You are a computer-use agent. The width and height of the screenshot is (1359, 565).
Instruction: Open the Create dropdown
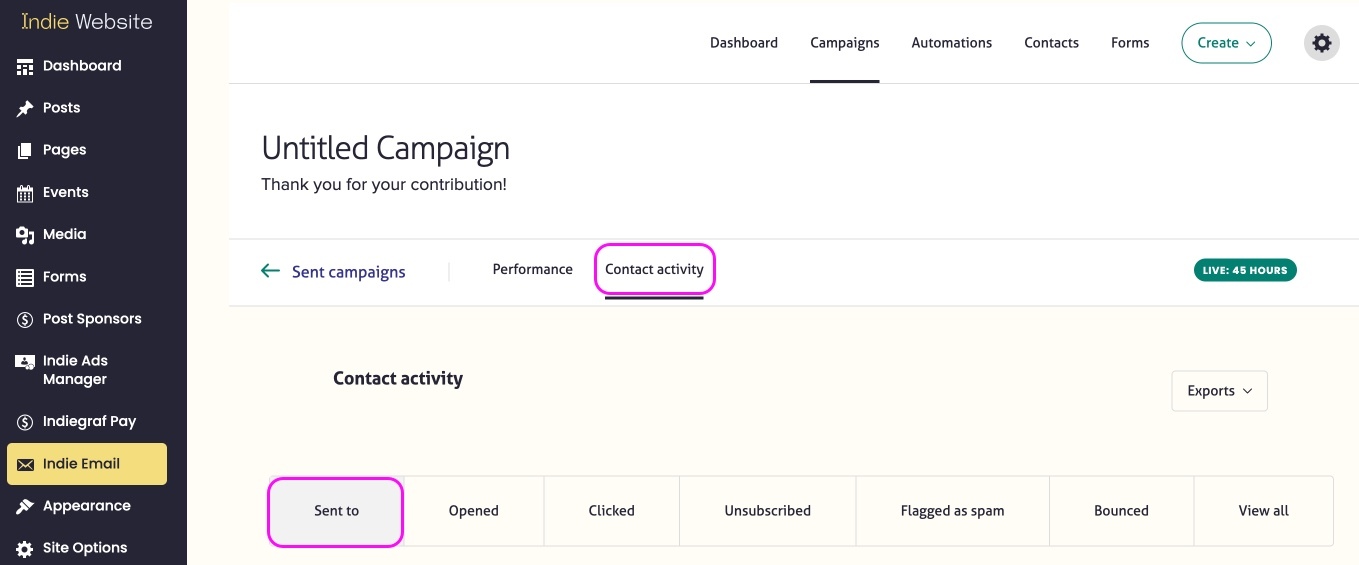click(x=1226, y=43)
